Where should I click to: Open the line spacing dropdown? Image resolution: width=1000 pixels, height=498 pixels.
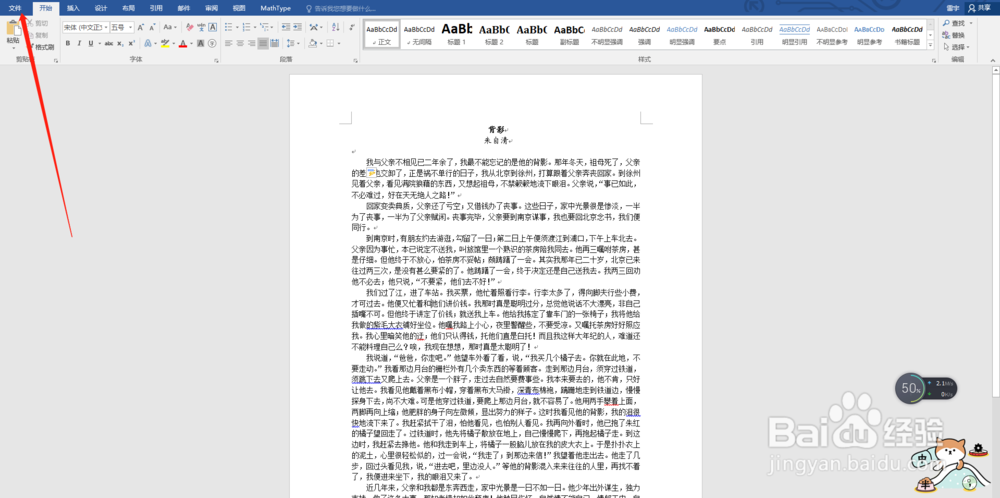(293, 43)
